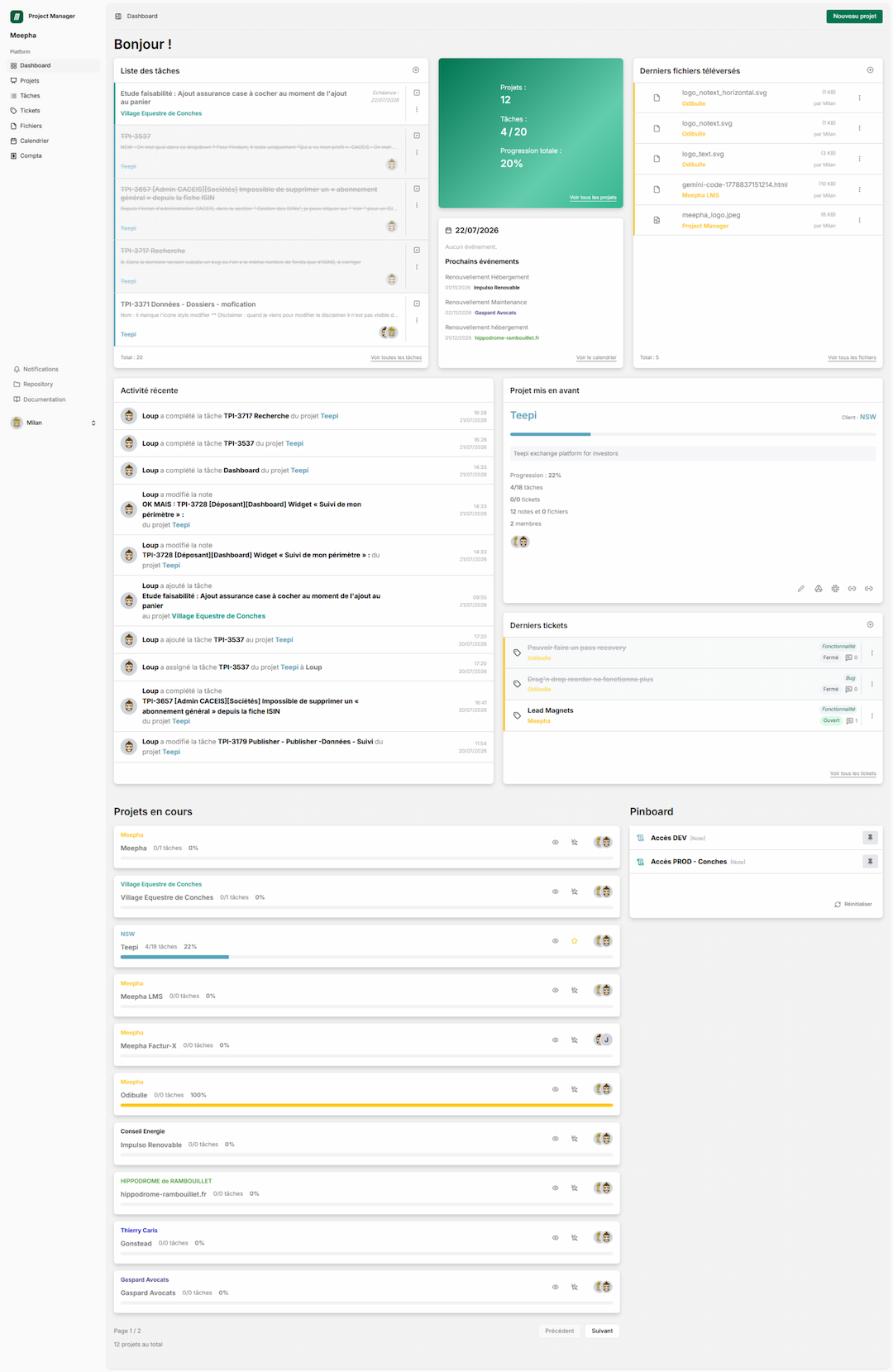Open options menu of Lead Magnets ticket
This screenshot has height=1372, width=893.
(x=872, y=715)
